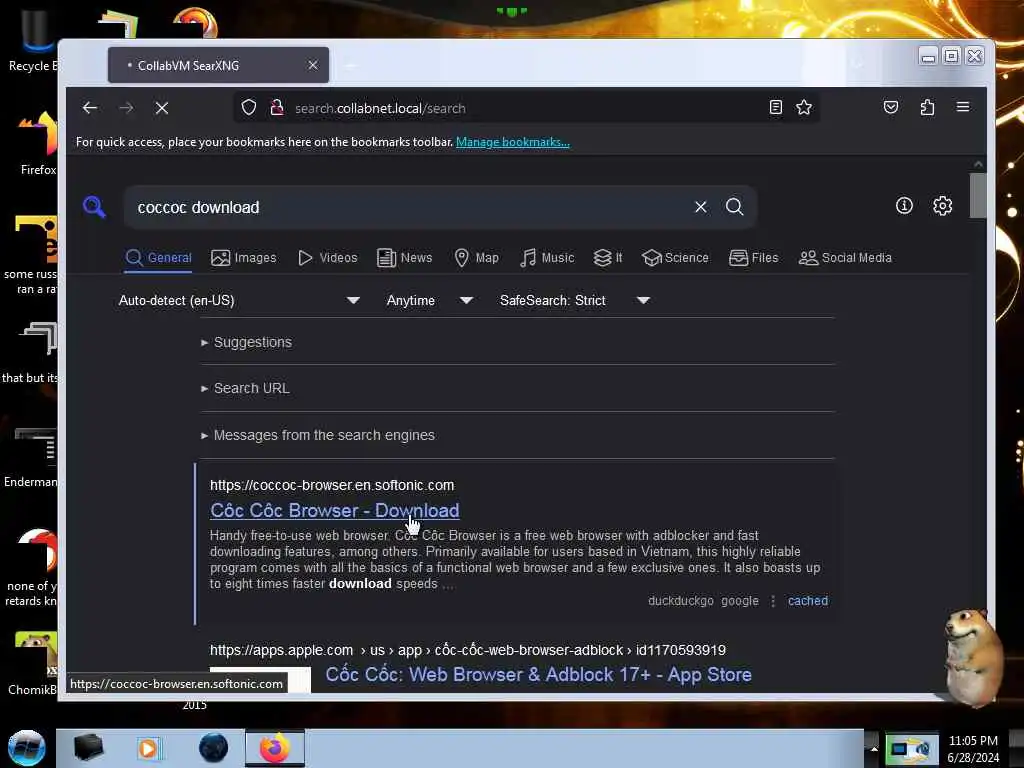Switch to the Map search category
1024x768 pixels.
(x=476, y=257)
